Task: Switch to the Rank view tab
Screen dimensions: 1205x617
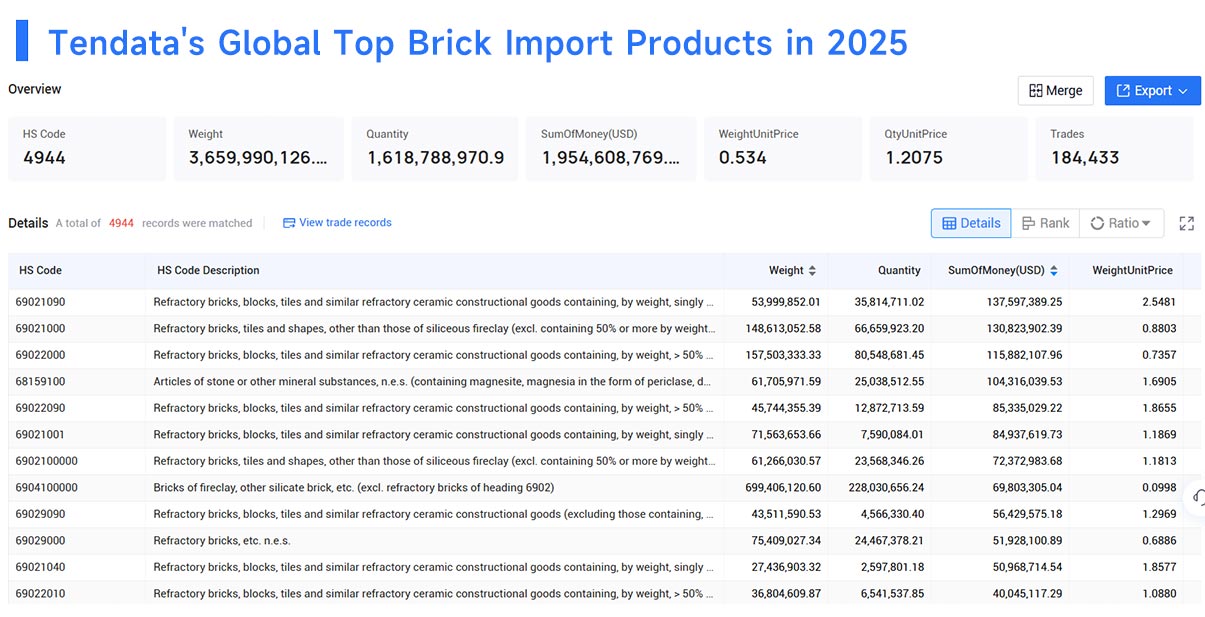Action: pyautogui.click(x=1045, y=223)
